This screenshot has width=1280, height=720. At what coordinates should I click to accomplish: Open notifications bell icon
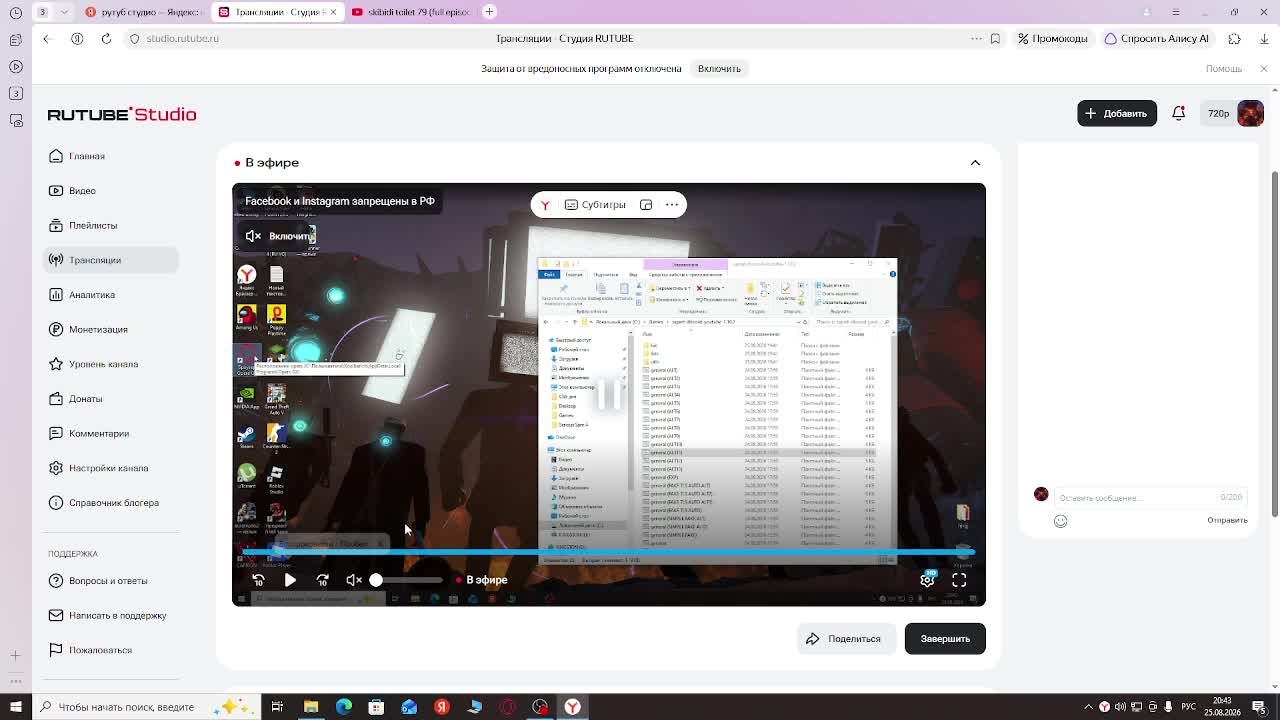tap(1178, 113)
